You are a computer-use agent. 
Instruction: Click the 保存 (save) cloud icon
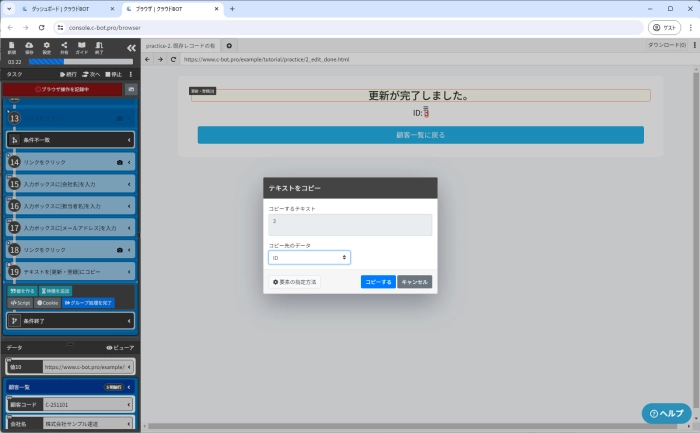pyautogui.click(x=29, y=47)
